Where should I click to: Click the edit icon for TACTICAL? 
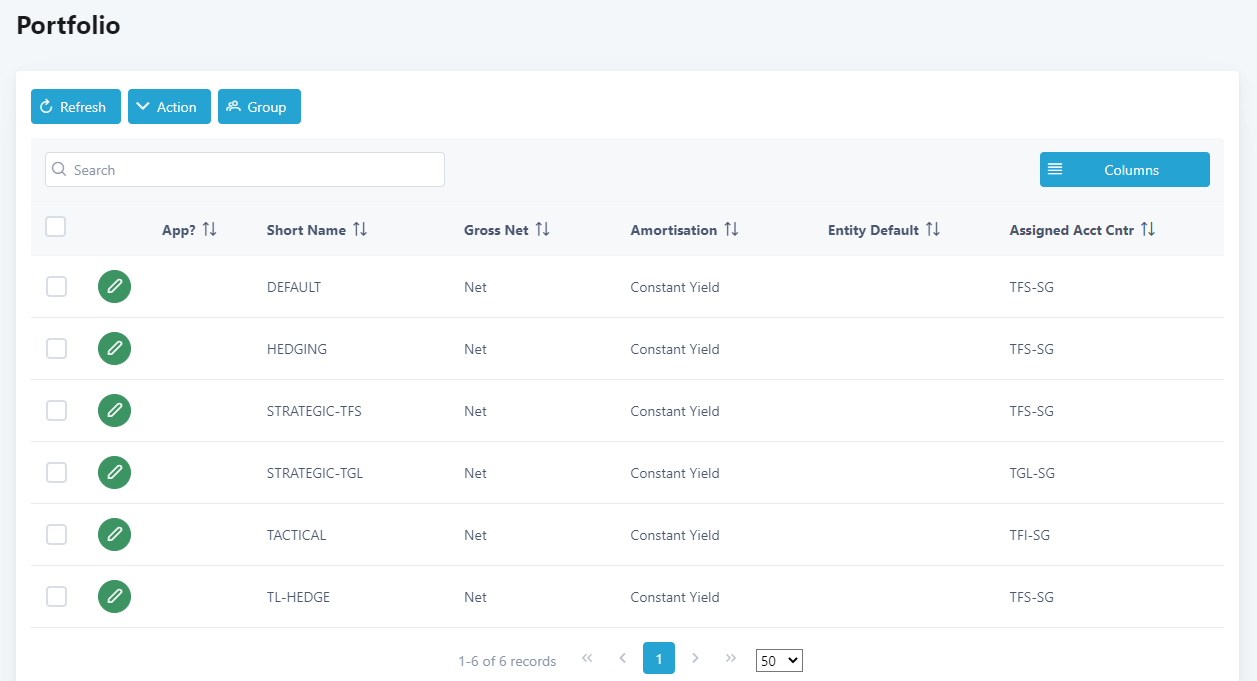point(114,535)
